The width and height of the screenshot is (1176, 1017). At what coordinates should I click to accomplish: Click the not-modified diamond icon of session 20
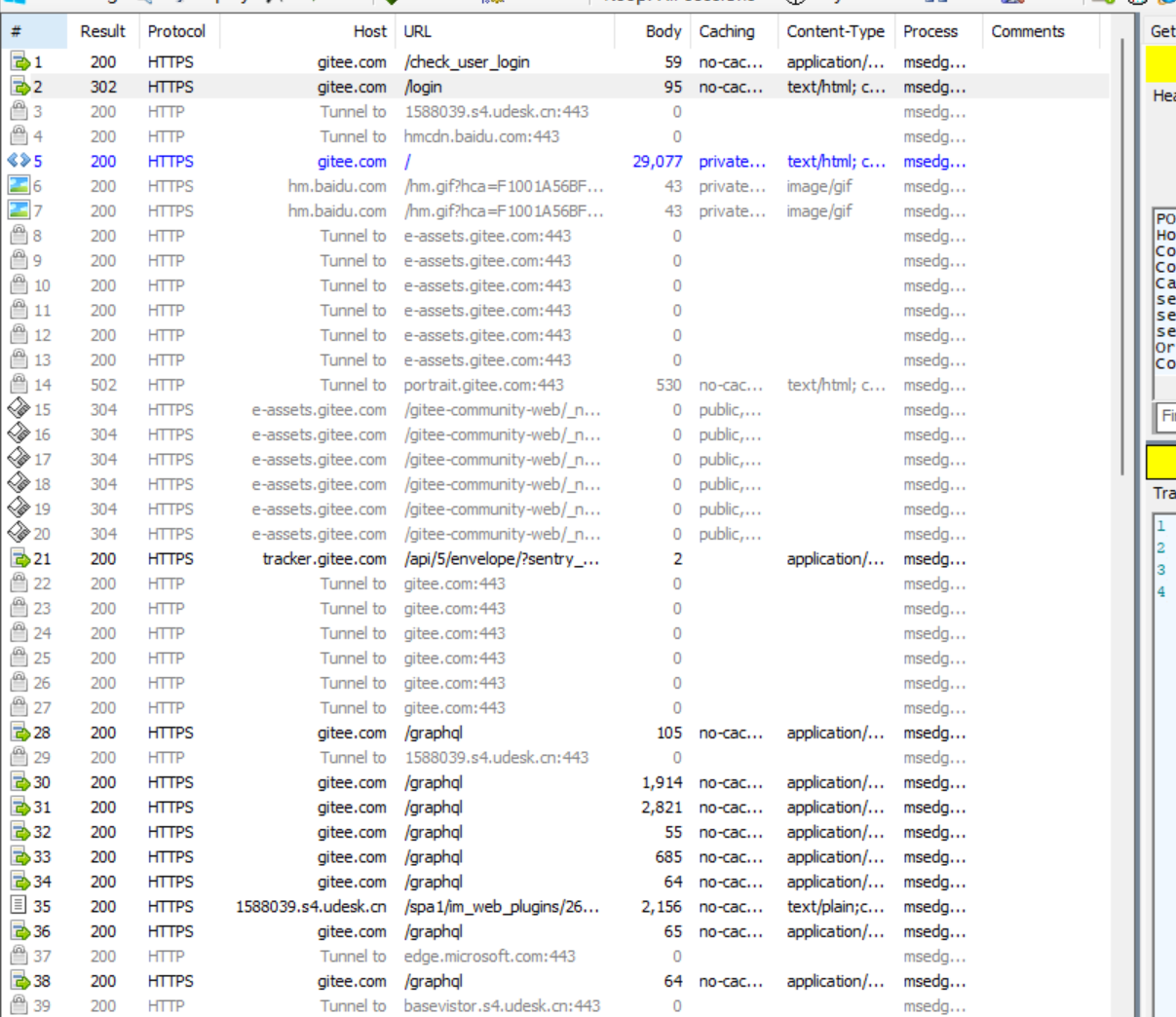pyautogui.click(x=19, y=534)
